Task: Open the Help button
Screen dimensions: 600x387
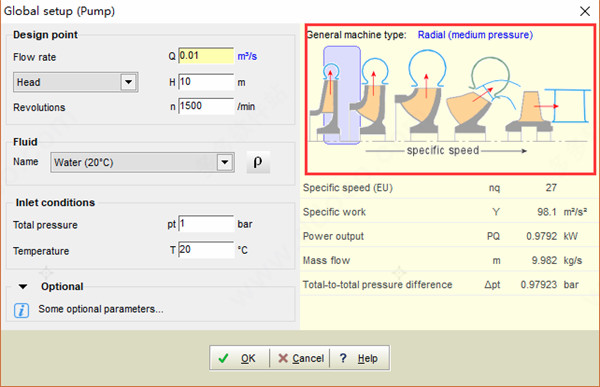Action: pos(359,358)
